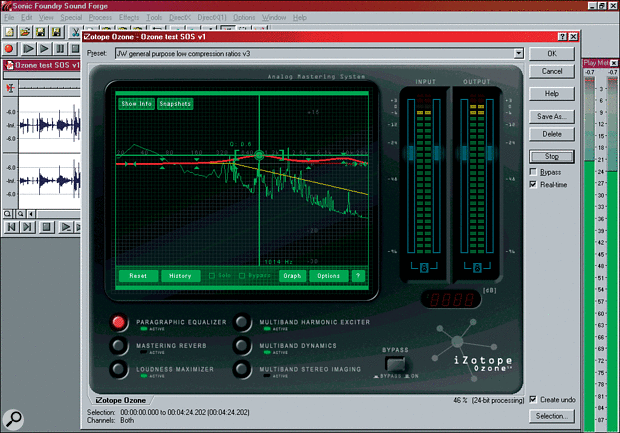Toggle Paragraphic Equalizer Active indicator
This screenshot has height=433, width=620.
(x=144, y=329)
